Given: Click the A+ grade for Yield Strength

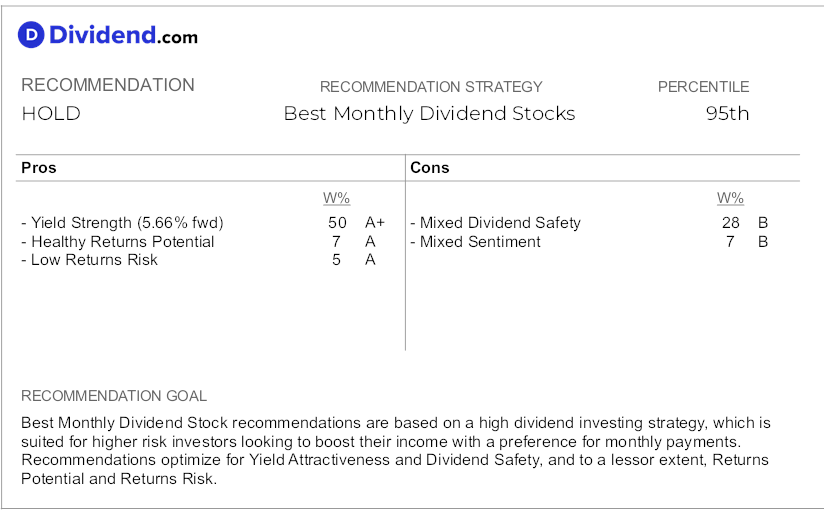Looking at the screenshot, I should [375, 223].
